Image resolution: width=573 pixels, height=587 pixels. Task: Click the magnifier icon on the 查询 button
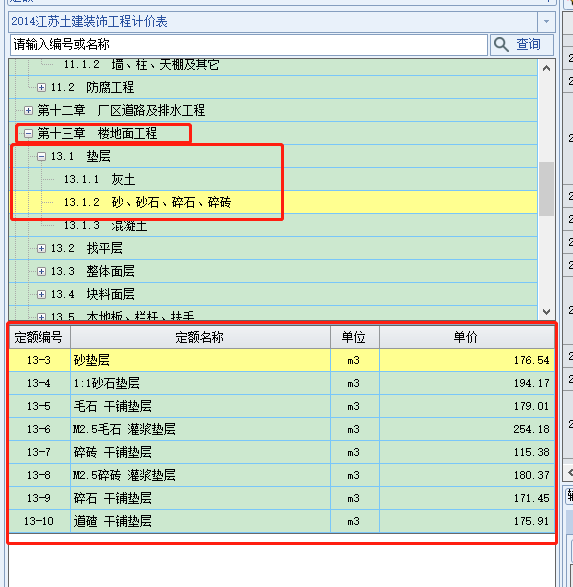(501, 45)
